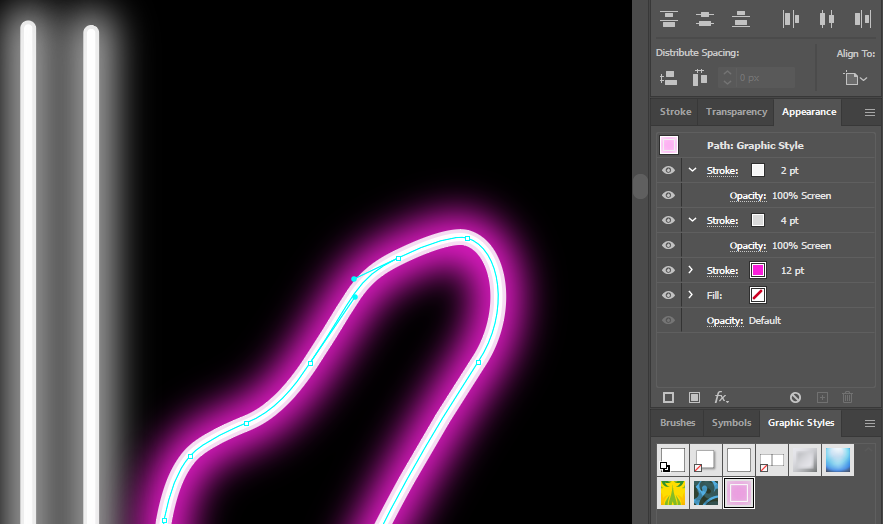Open the Appearance panel hamburger menu
The image size is (883, 524).
[869, 113]
